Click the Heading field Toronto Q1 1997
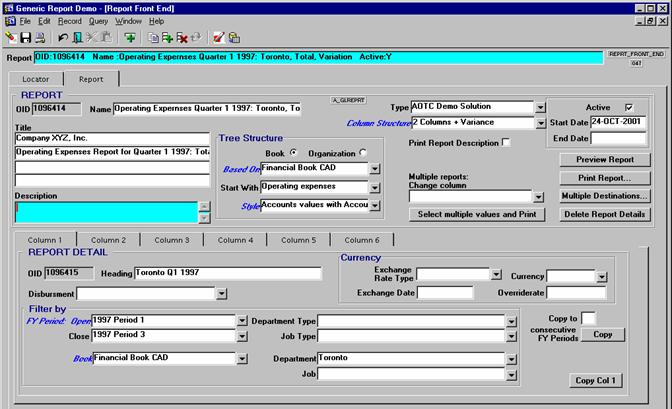Image resolution: width=672 pixels, height=409 pixels. coord(228,273)
